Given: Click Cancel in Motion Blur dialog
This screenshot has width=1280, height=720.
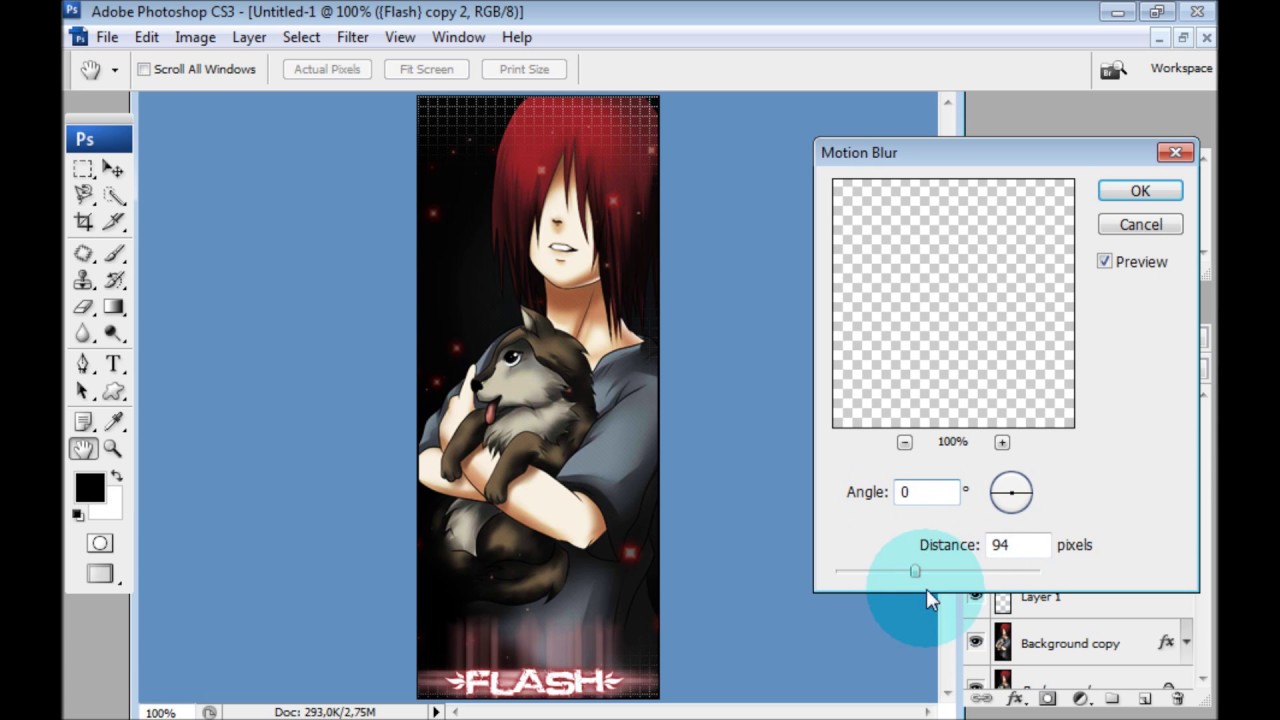Looking at the screenshot, I should point(1140,224).
